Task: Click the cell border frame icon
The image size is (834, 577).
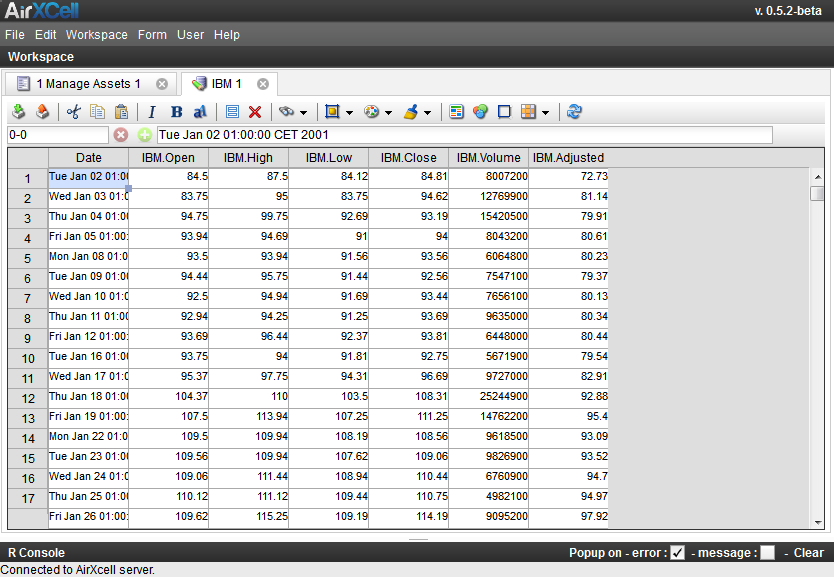Action: [332, 112]
